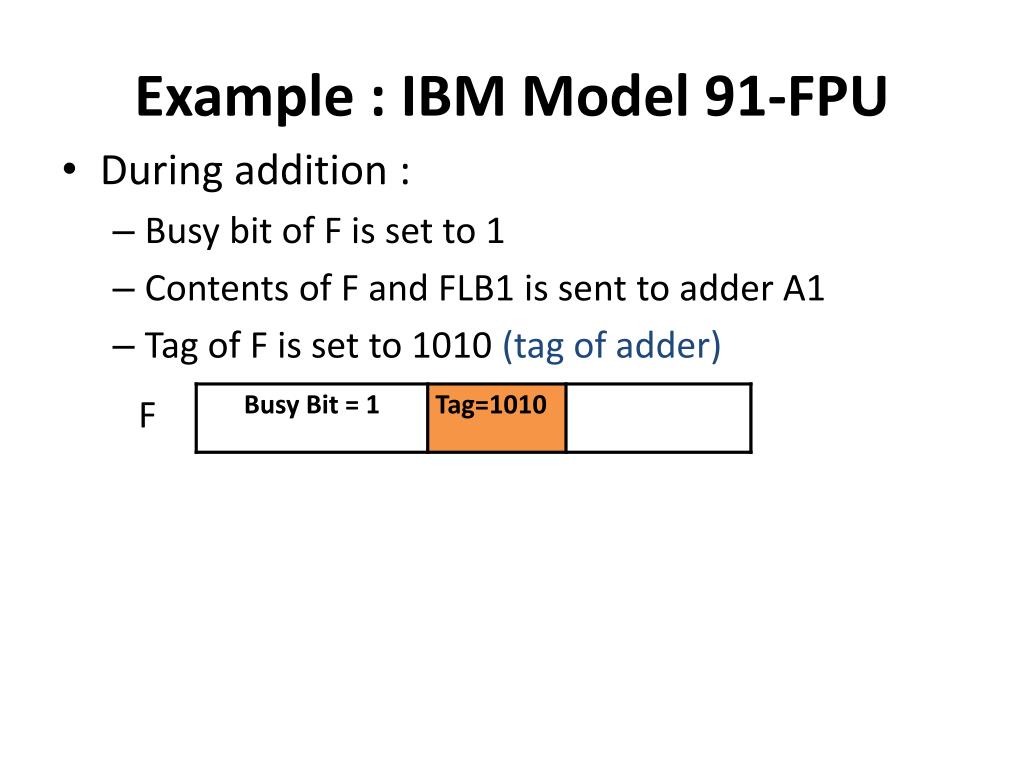Click the "F" label left of the table
Screen dimensions: 1024x768
click(147, 416)
